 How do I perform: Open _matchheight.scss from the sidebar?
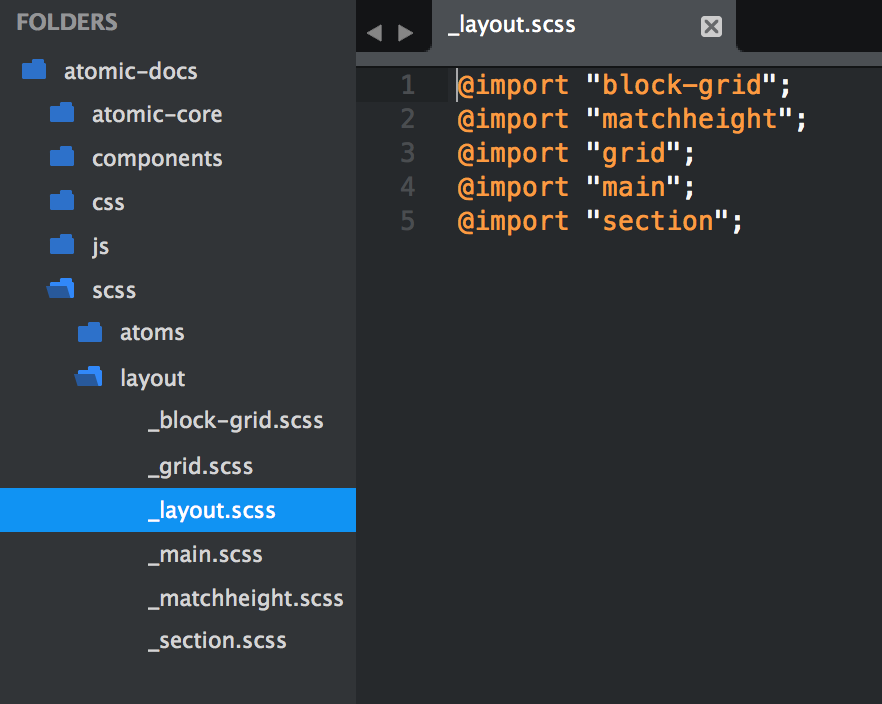(246, 598)
